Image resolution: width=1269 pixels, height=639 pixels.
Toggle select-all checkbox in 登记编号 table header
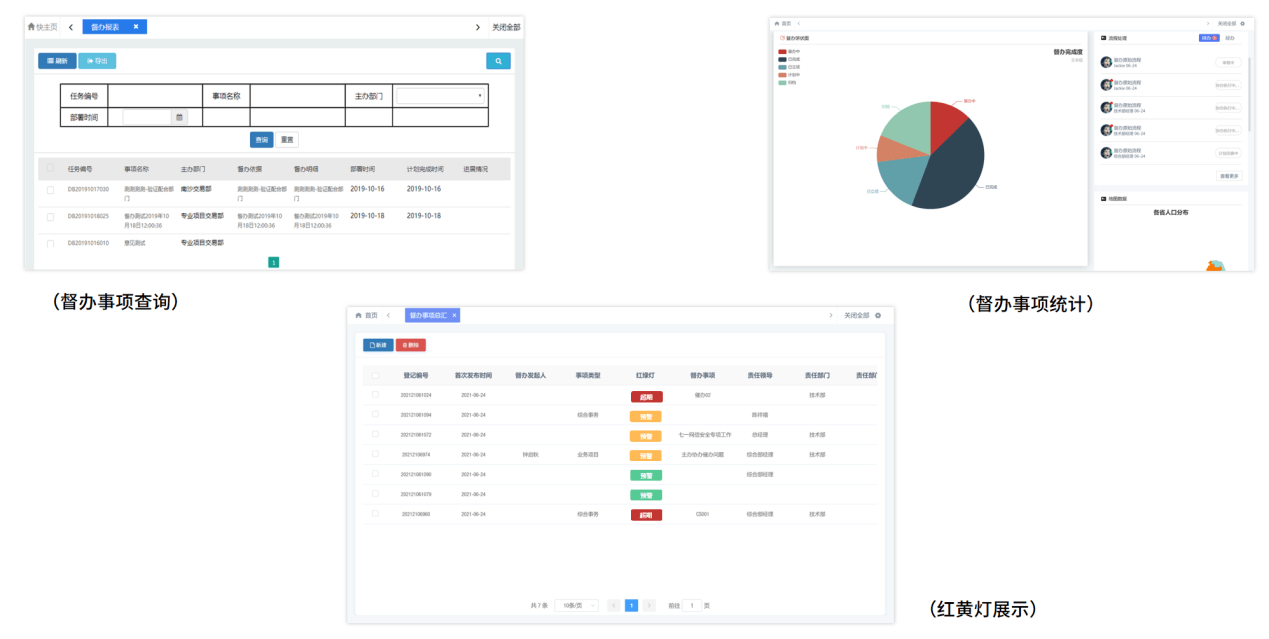(x=376, y=376)
